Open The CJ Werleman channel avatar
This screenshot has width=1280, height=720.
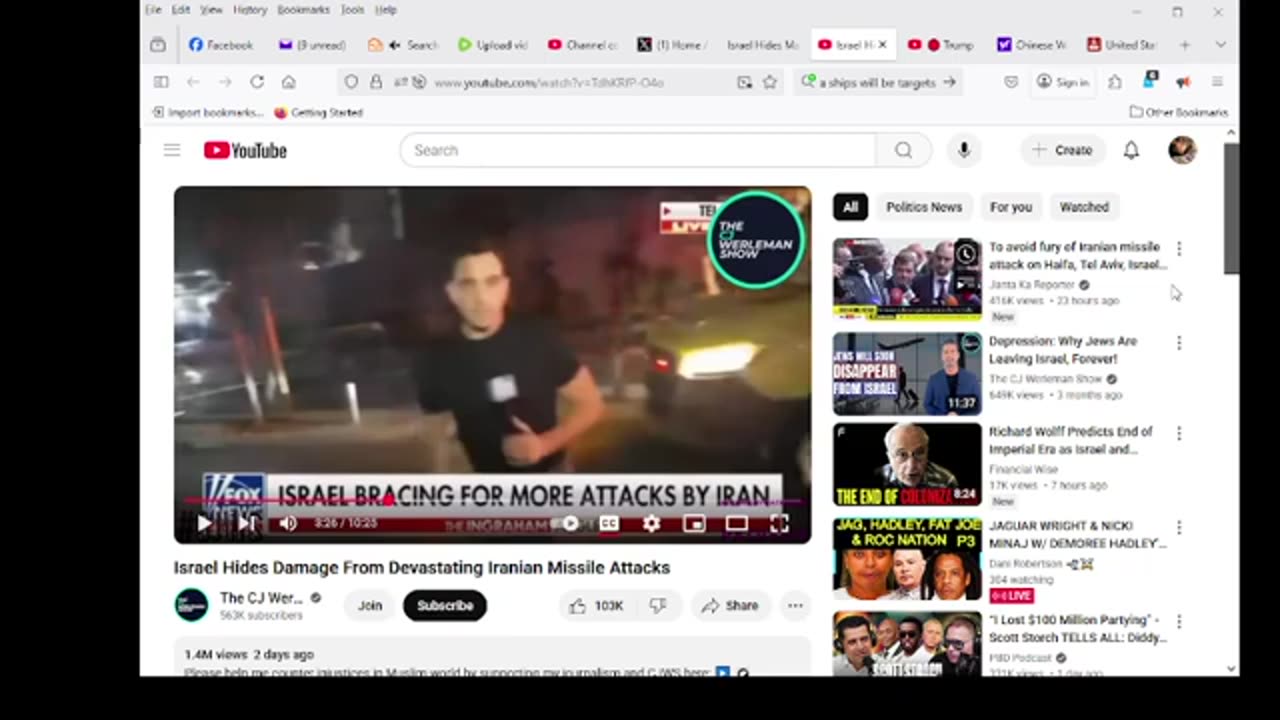coord(191,605)
